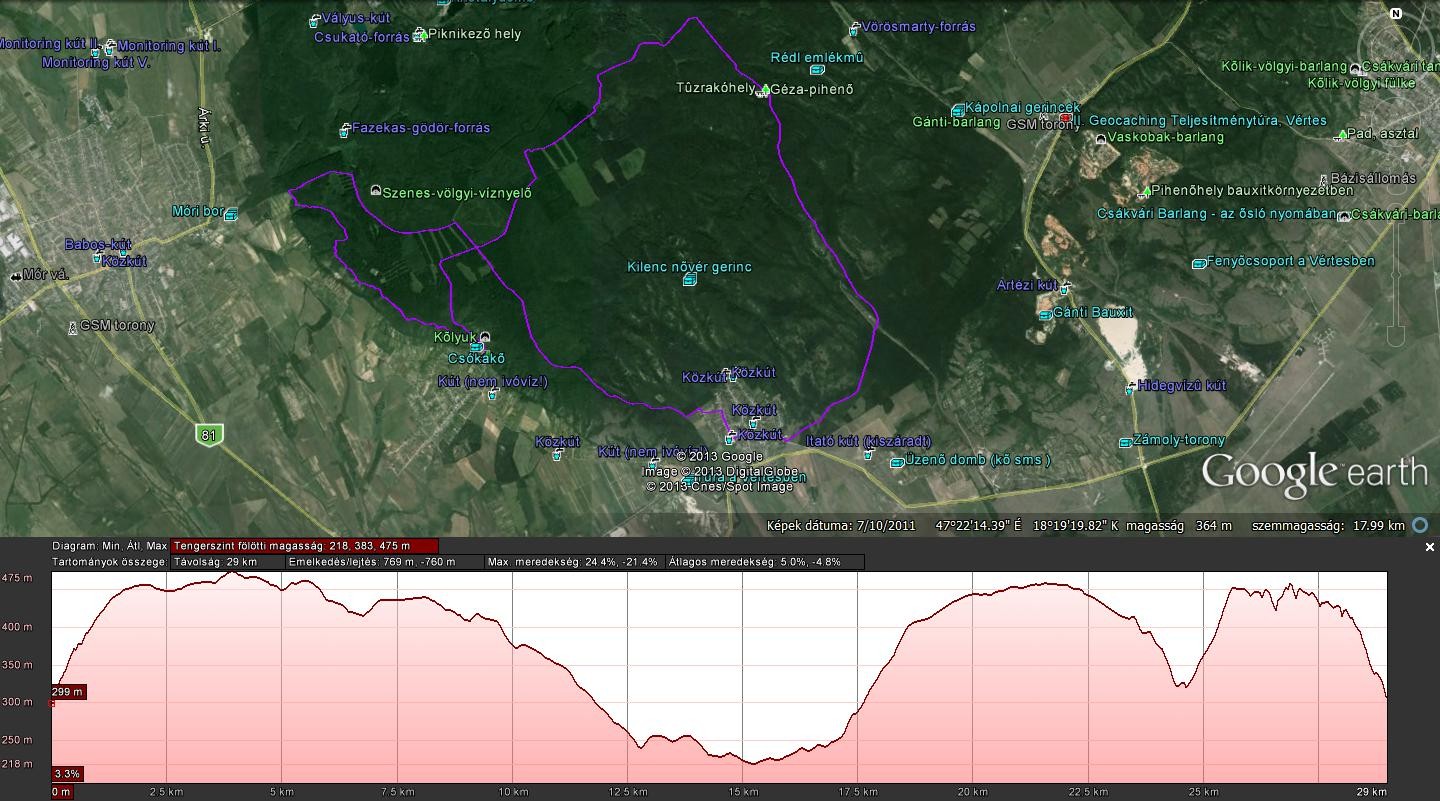Click the Hidegvízű kút well icon
1440x801 pixels.
tap(1130, 388)
